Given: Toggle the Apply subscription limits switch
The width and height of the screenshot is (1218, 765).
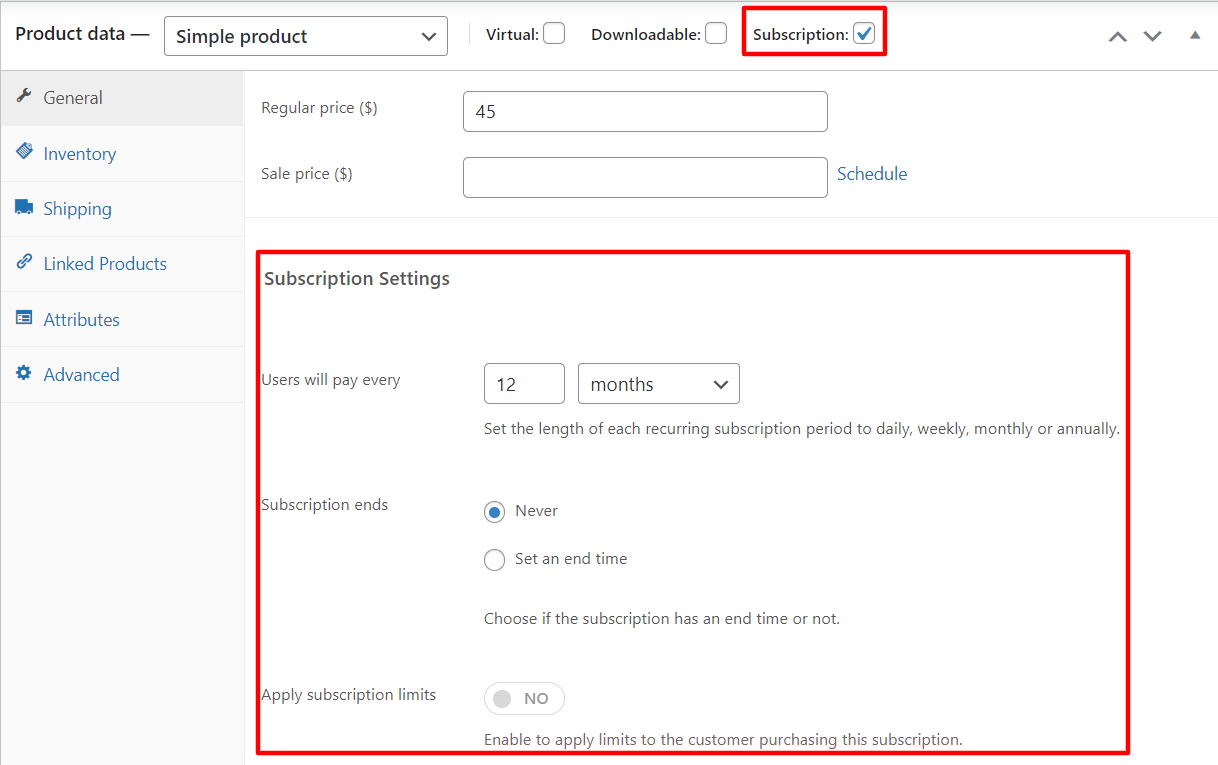Looking at the screenshot, I should click(x=524, y=699).
